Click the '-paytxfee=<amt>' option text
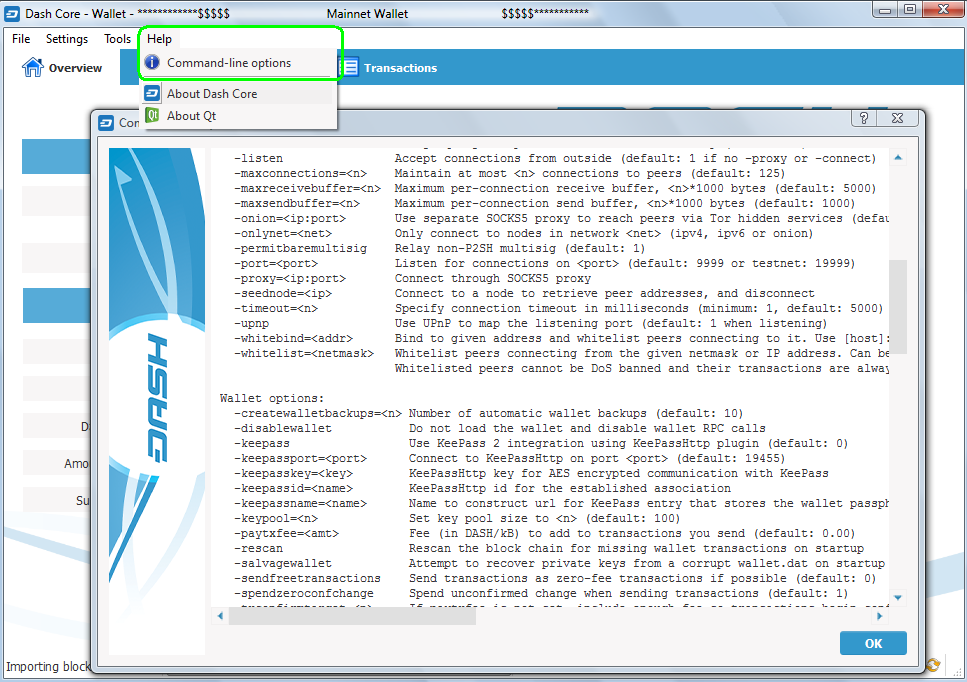 coord(286,533)
